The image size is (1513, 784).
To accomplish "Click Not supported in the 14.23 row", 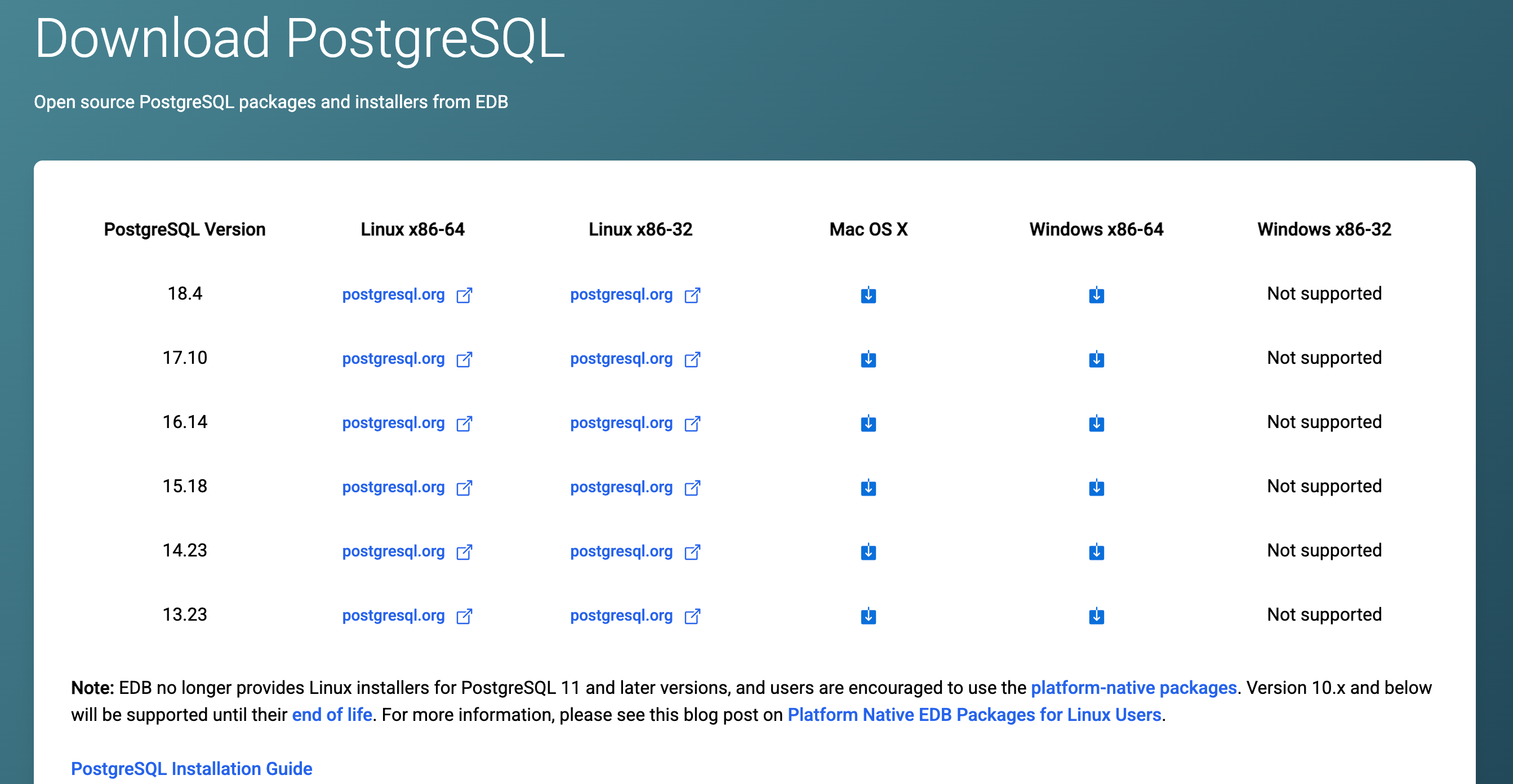I will point(1324,550).
